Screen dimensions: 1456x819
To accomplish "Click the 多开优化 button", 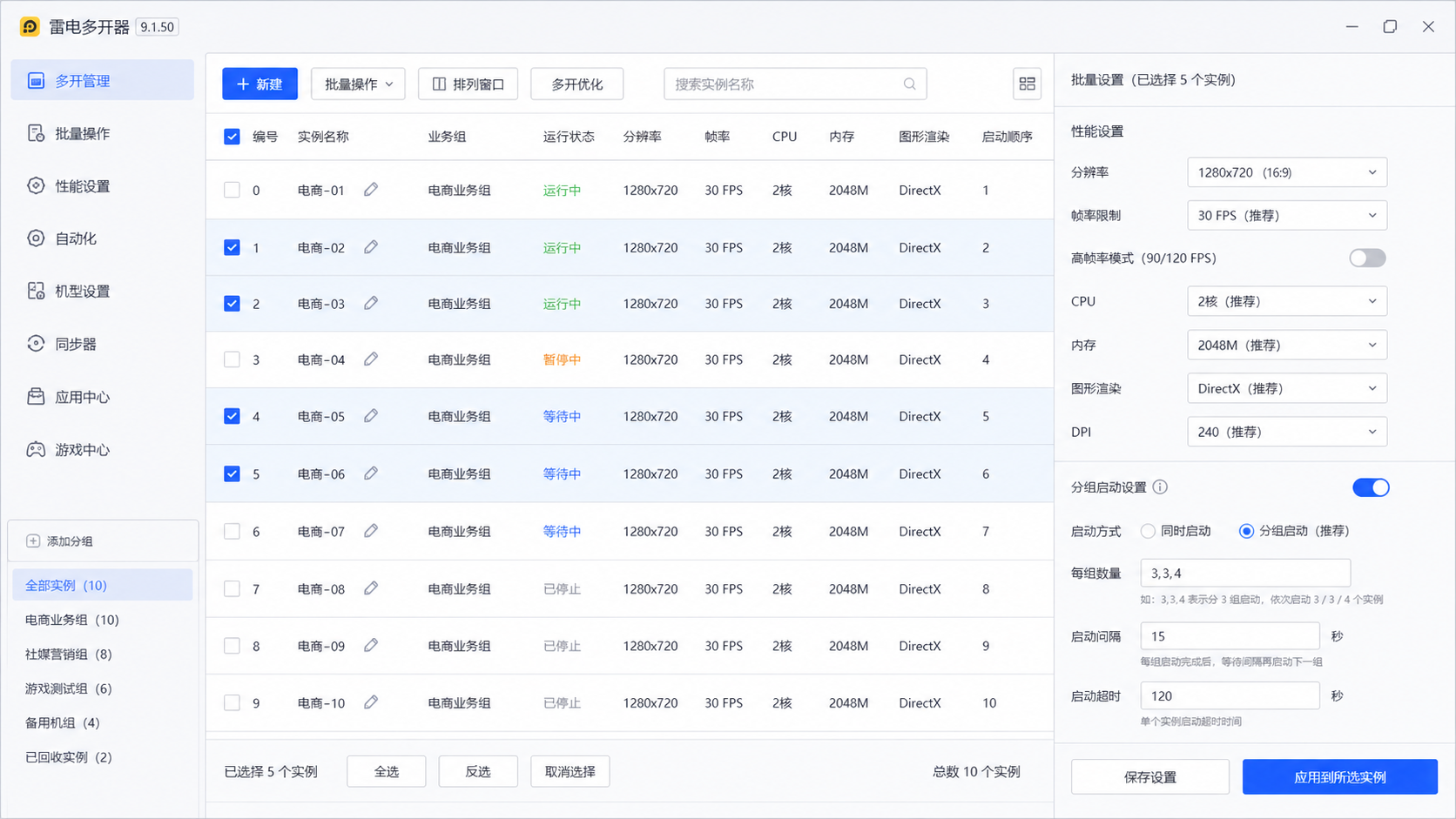I will tap(576, 84).
